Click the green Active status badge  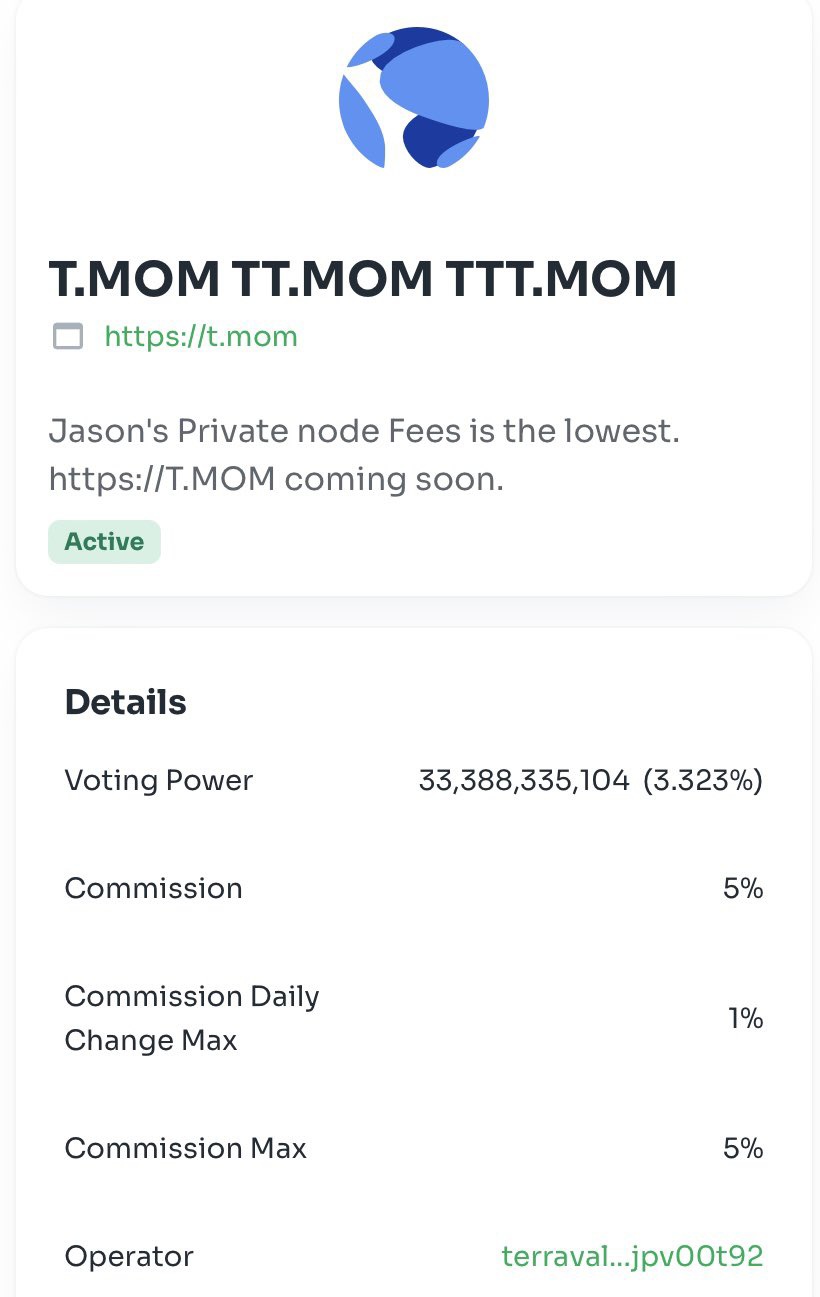click(x=104, y=542)
